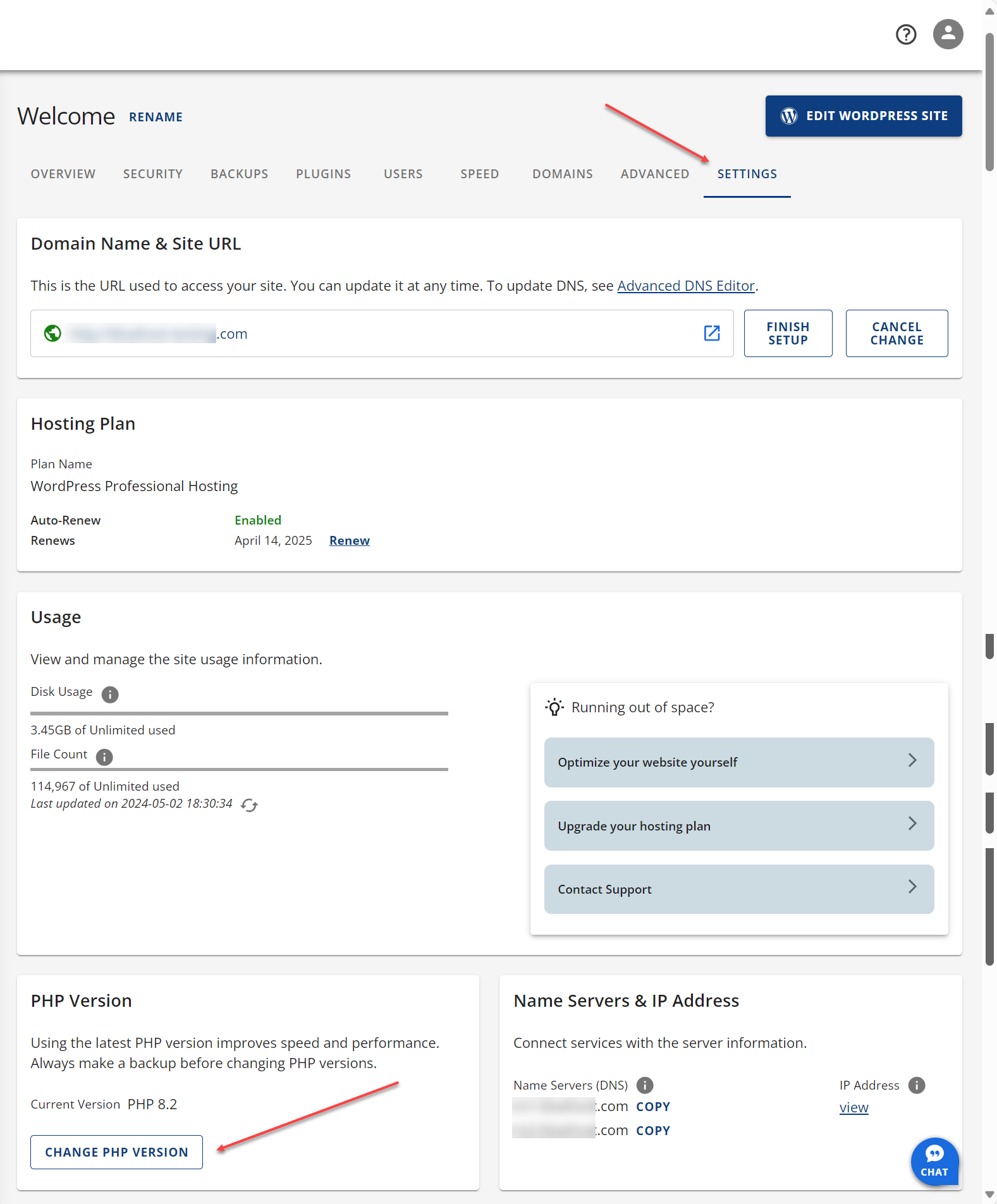Switch to the Security tab

(153, 174)
